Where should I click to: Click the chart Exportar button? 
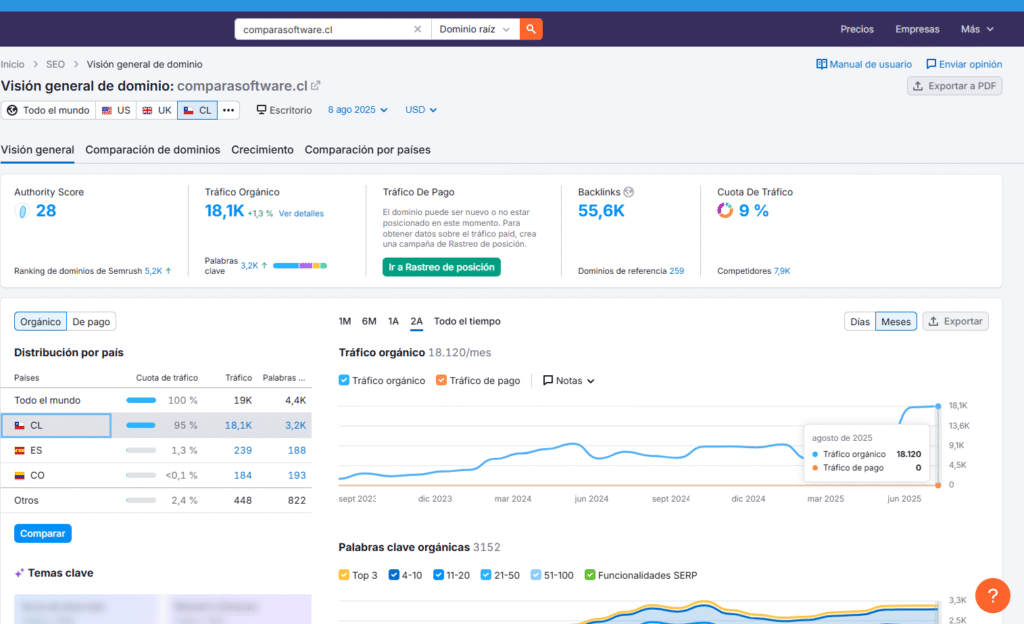[955, 321]
